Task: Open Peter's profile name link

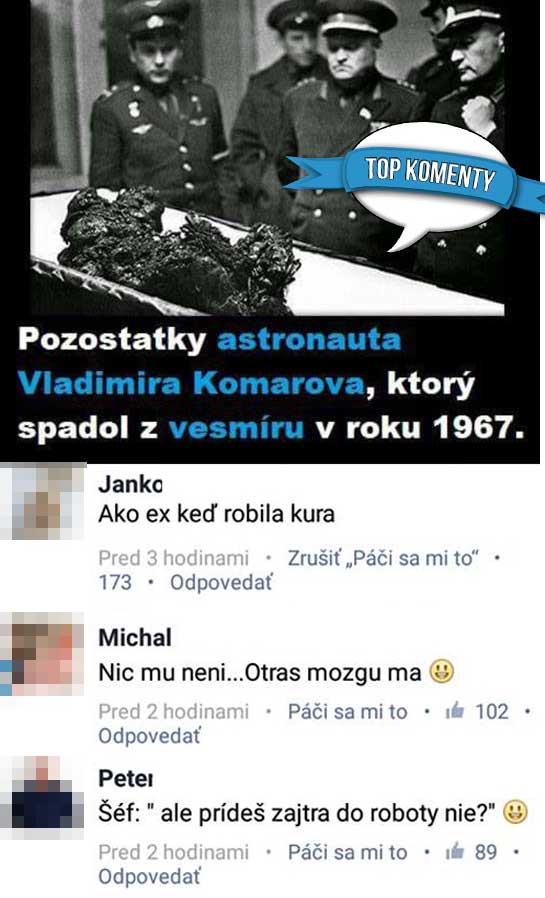Action: (x=126, y=778)
